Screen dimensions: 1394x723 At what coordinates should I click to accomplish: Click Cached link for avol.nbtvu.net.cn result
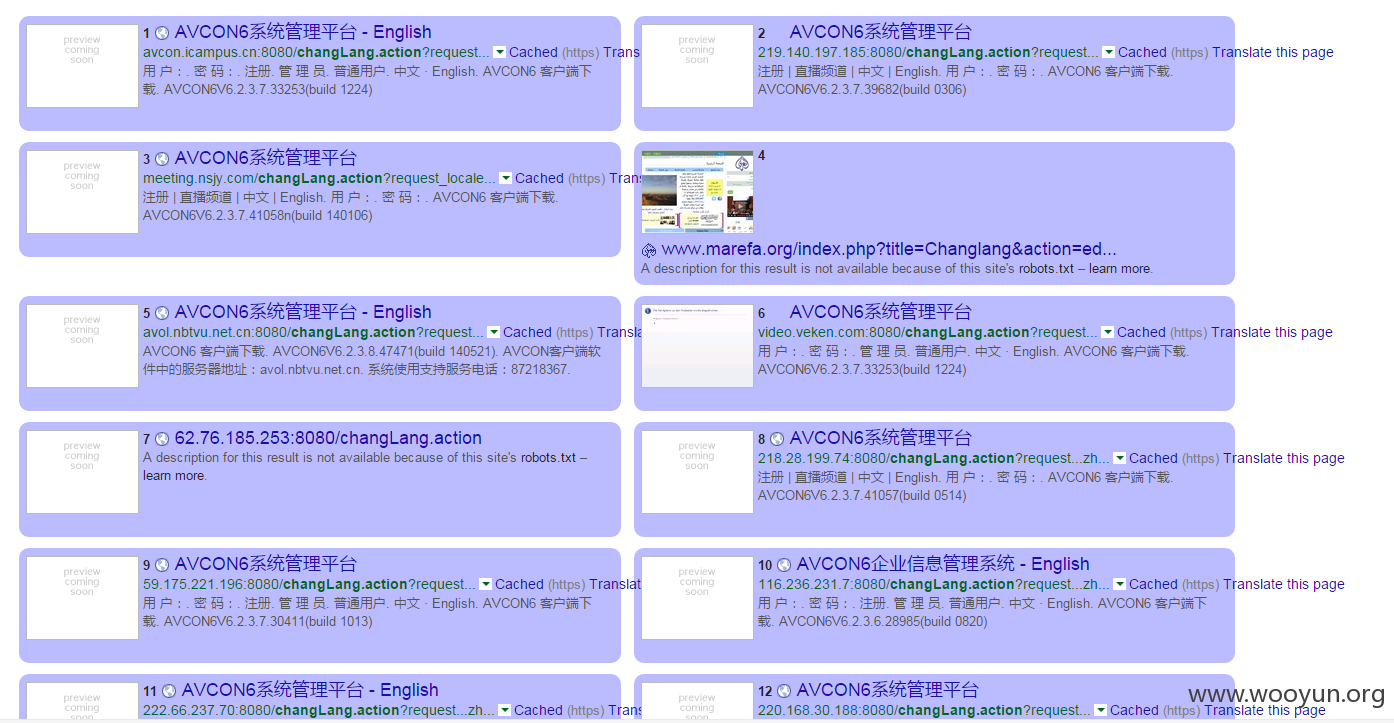pyautogui.click(x=527, y=332)
